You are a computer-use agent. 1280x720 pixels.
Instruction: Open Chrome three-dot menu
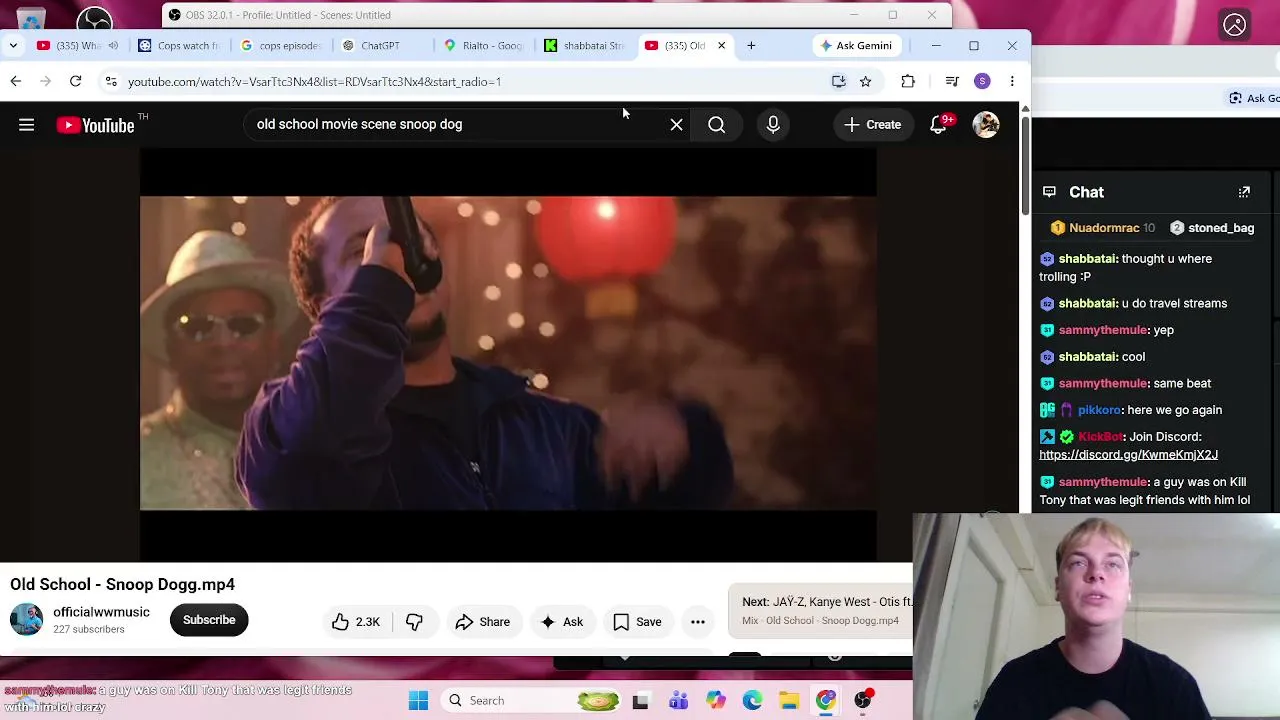(1012, 82)
